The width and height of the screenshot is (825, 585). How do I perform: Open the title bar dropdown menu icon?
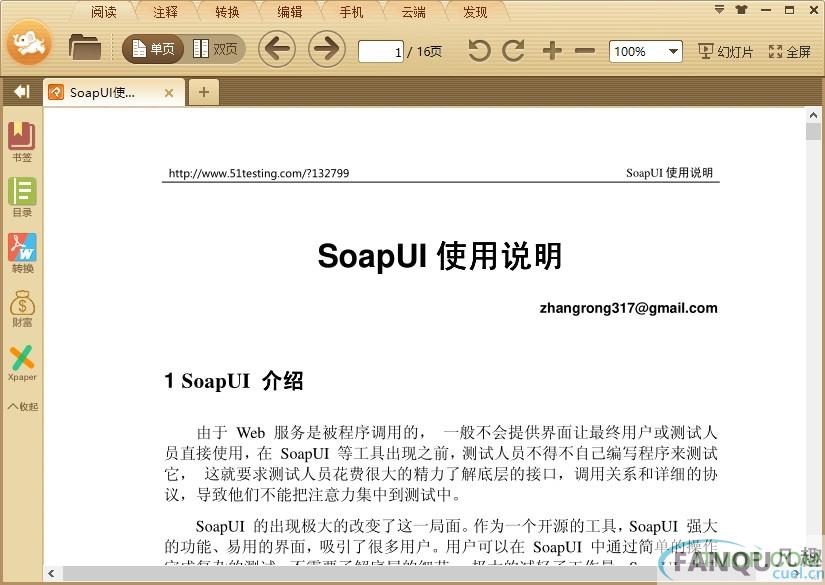coord(719,9)
